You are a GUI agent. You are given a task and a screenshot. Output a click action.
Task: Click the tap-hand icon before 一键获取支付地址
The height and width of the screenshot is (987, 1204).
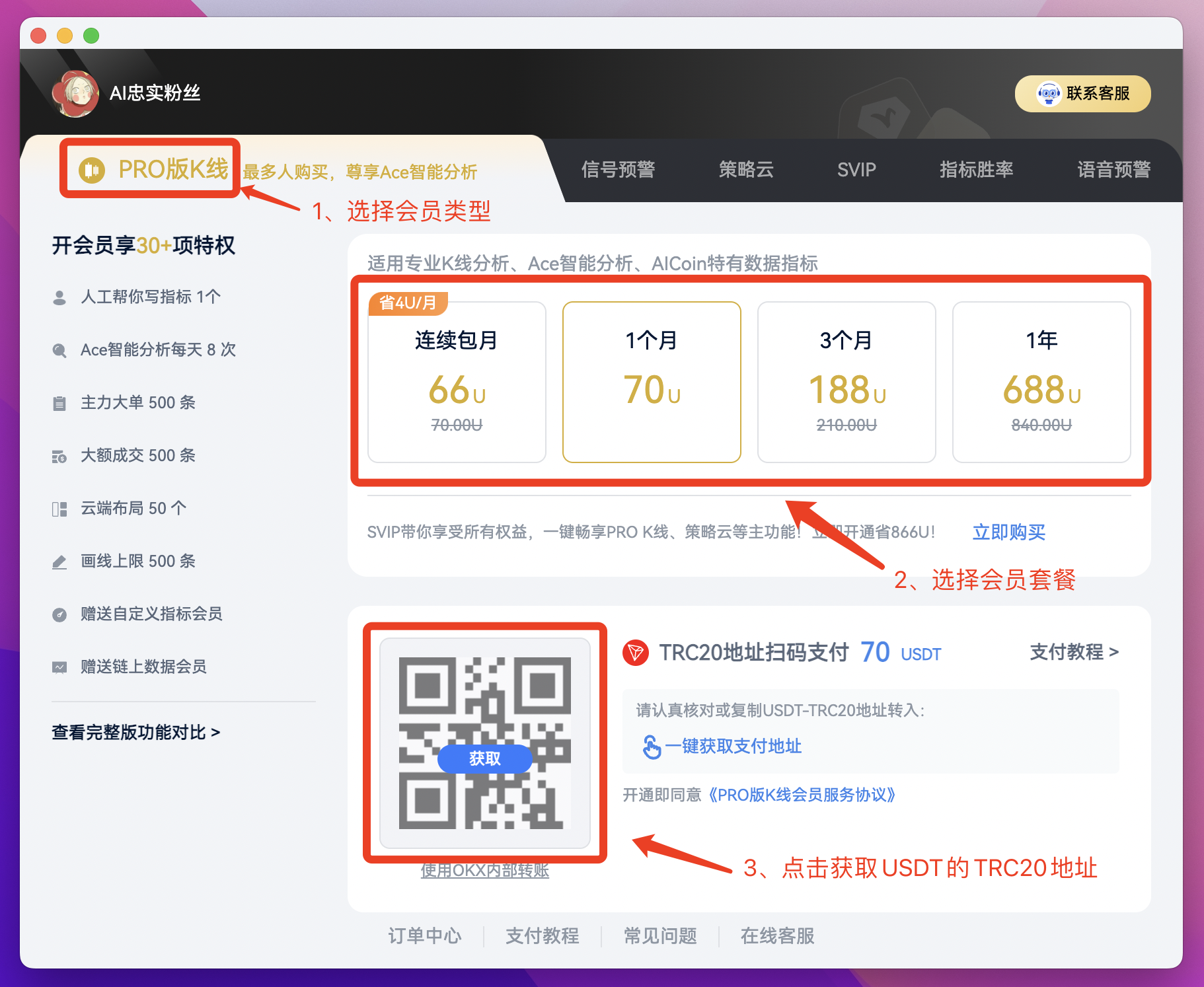(652, 747)
